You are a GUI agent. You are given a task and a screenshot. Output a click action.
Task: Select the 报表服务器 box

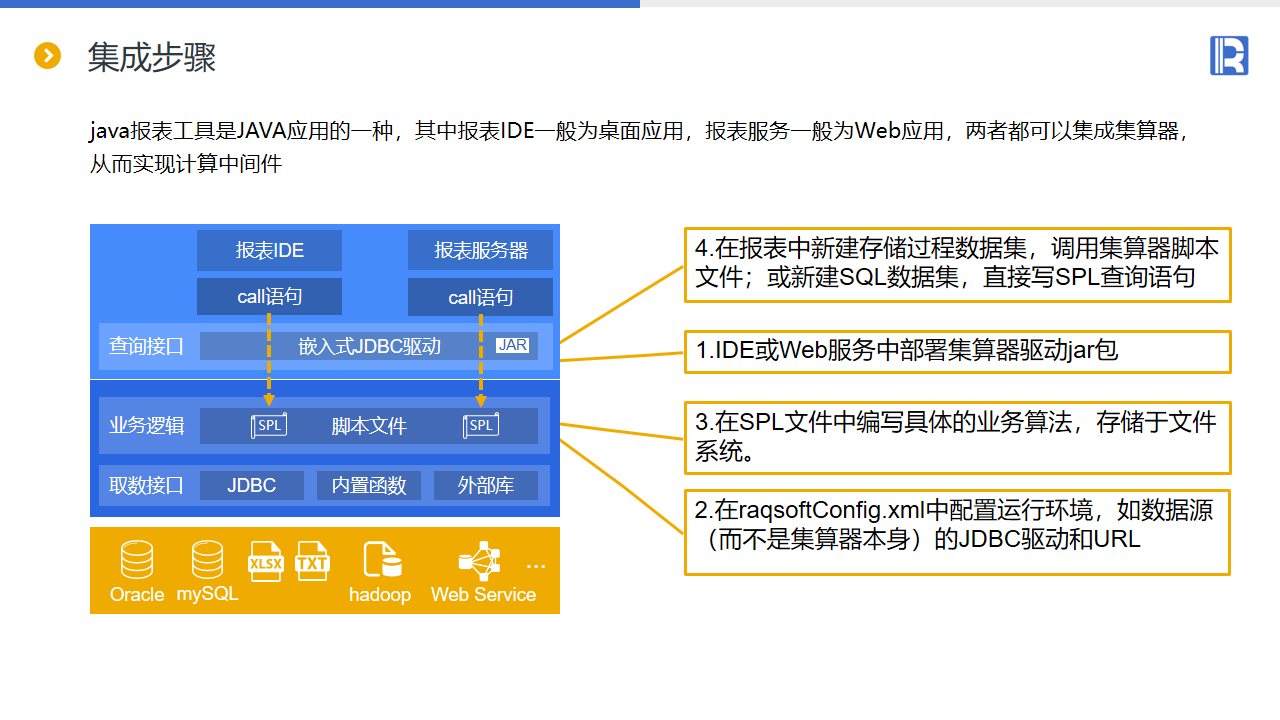click(480, 250)
